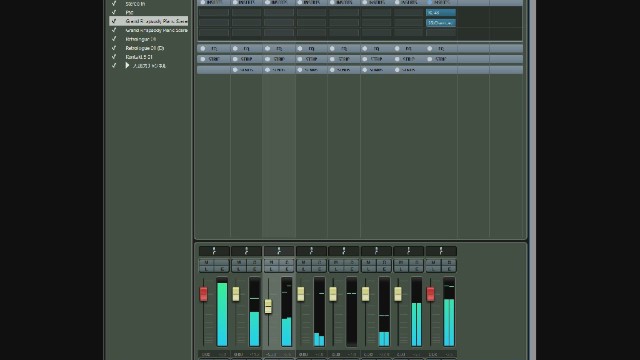Toggle checkmark of highlighted Grand Rhapsody Piano row

[x=114, y=21]
